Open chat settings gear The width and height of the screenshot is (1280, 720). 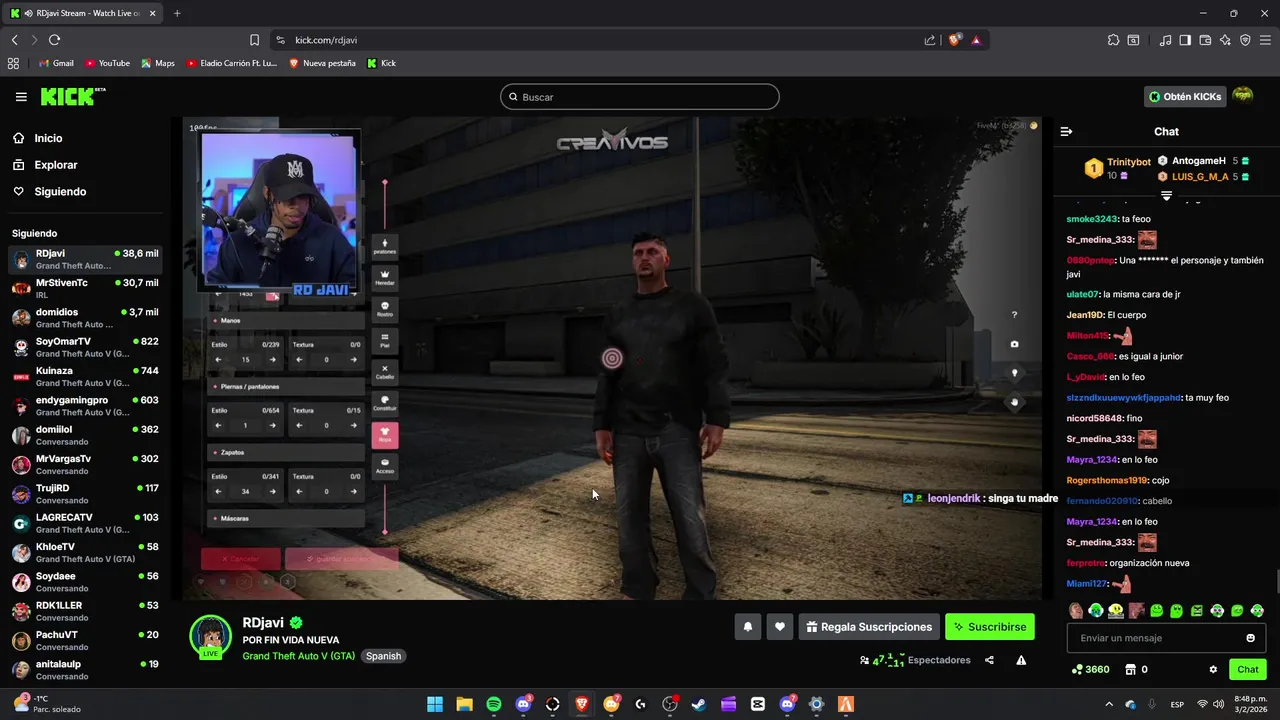coord(1213,669)
